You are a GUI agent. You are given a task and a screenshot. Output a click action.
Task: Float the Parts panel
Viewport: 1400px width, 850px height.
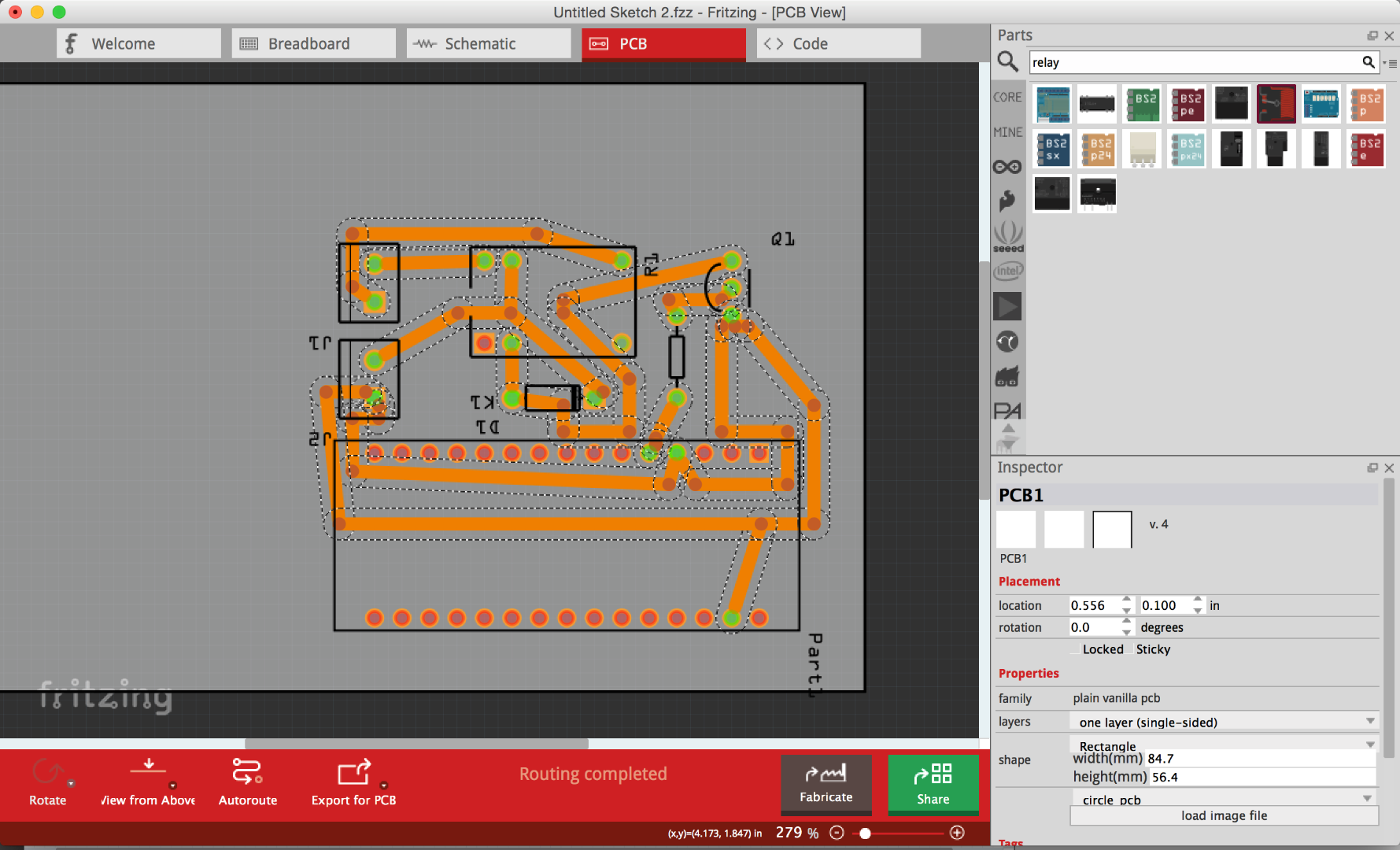[x=1372, y=35]
